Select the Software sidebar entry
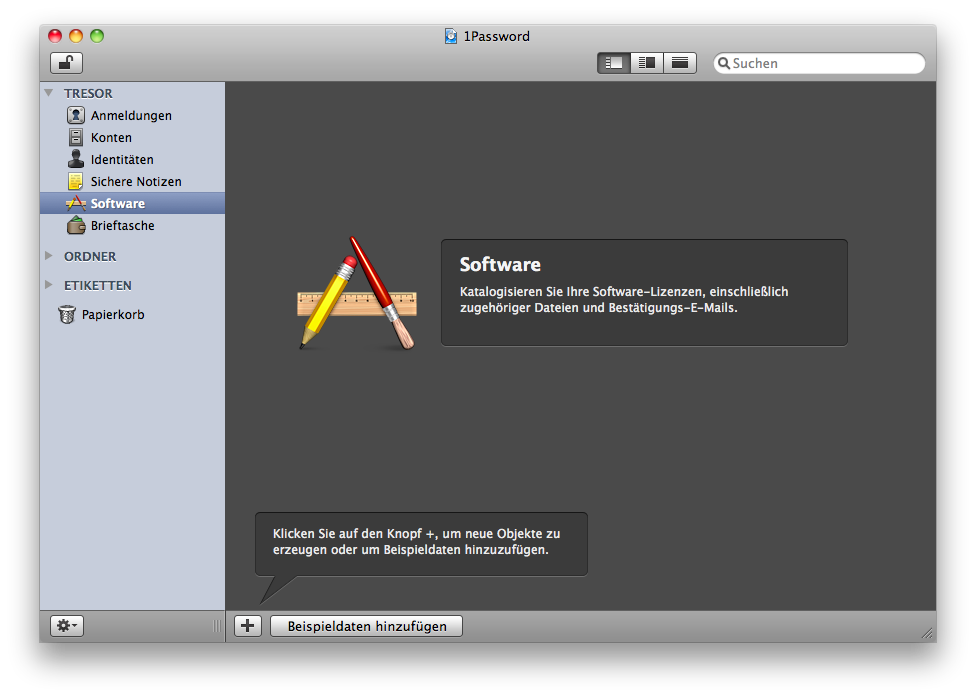The width and height of the screenshot is (976, 697). [117, 204]
